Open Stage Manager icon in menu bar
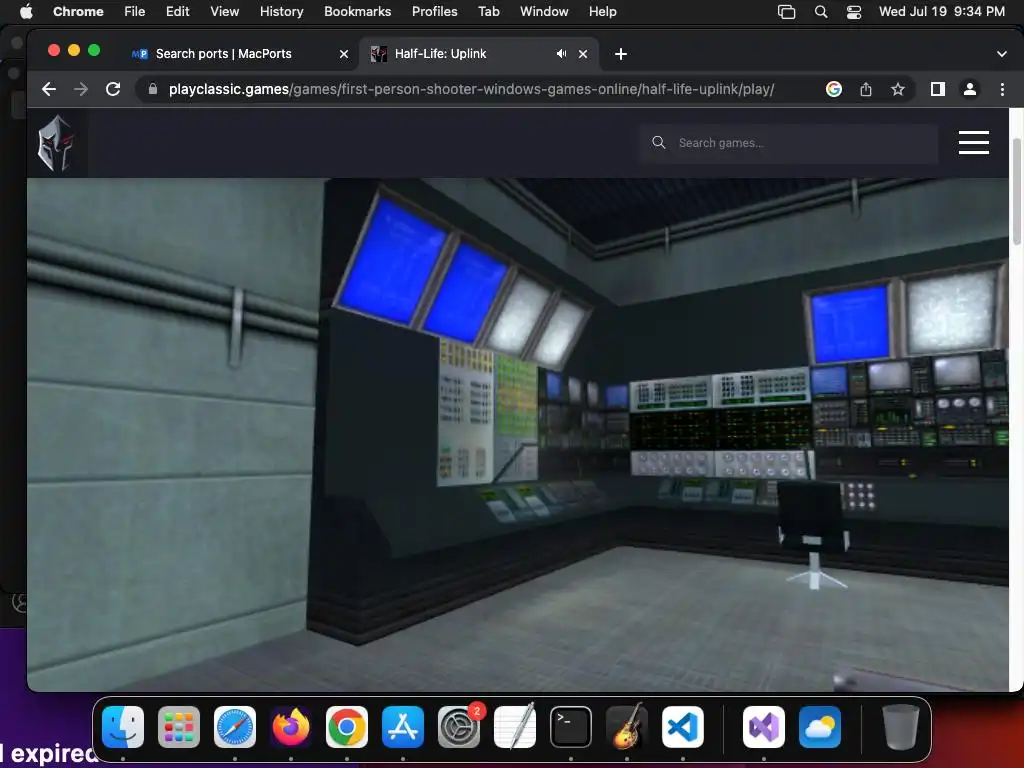This screenshot has width=1024, height=768. (786, 12)
